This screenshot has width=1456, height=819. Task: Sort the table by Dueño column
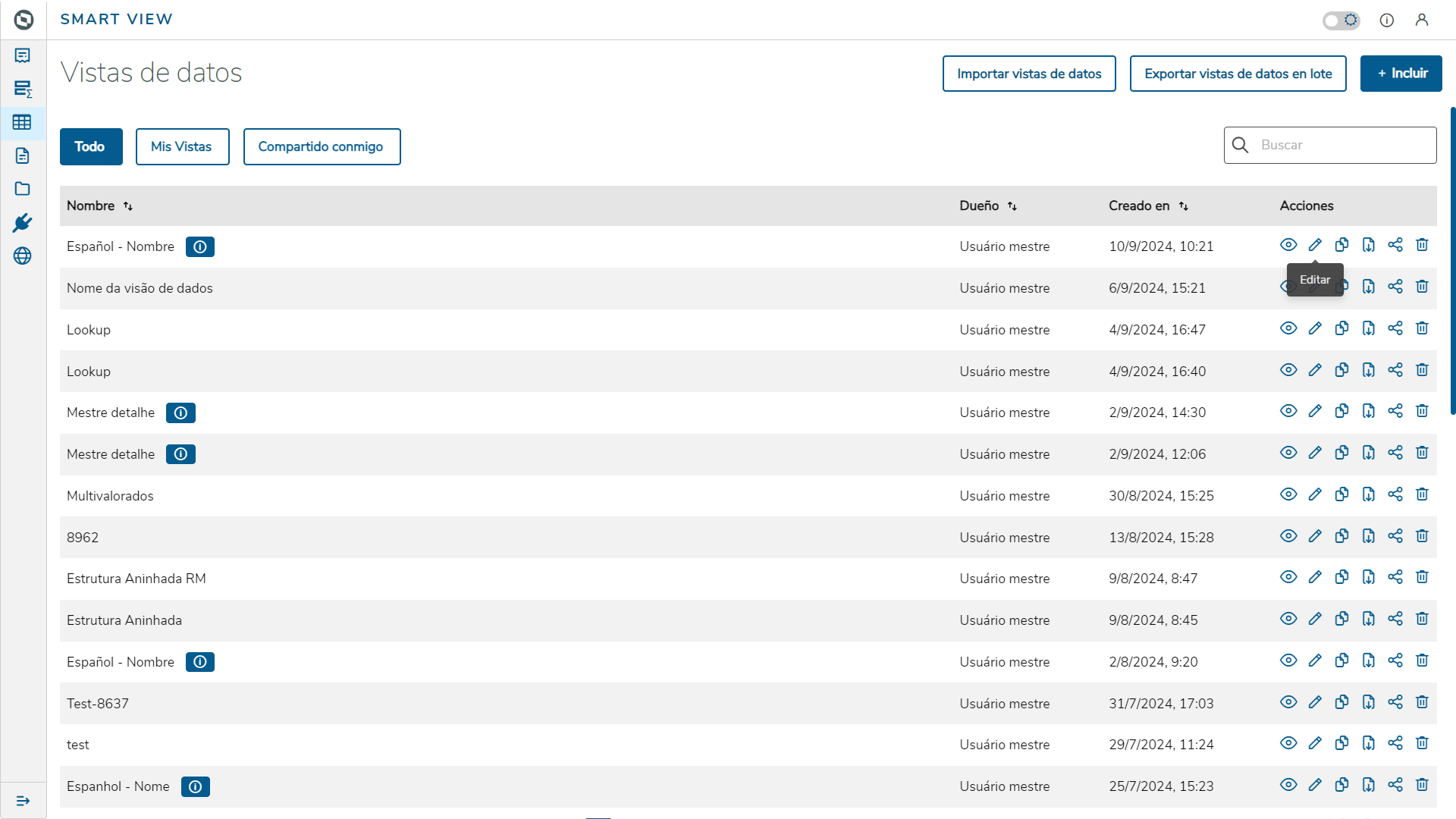click(x=1012, y=206)
